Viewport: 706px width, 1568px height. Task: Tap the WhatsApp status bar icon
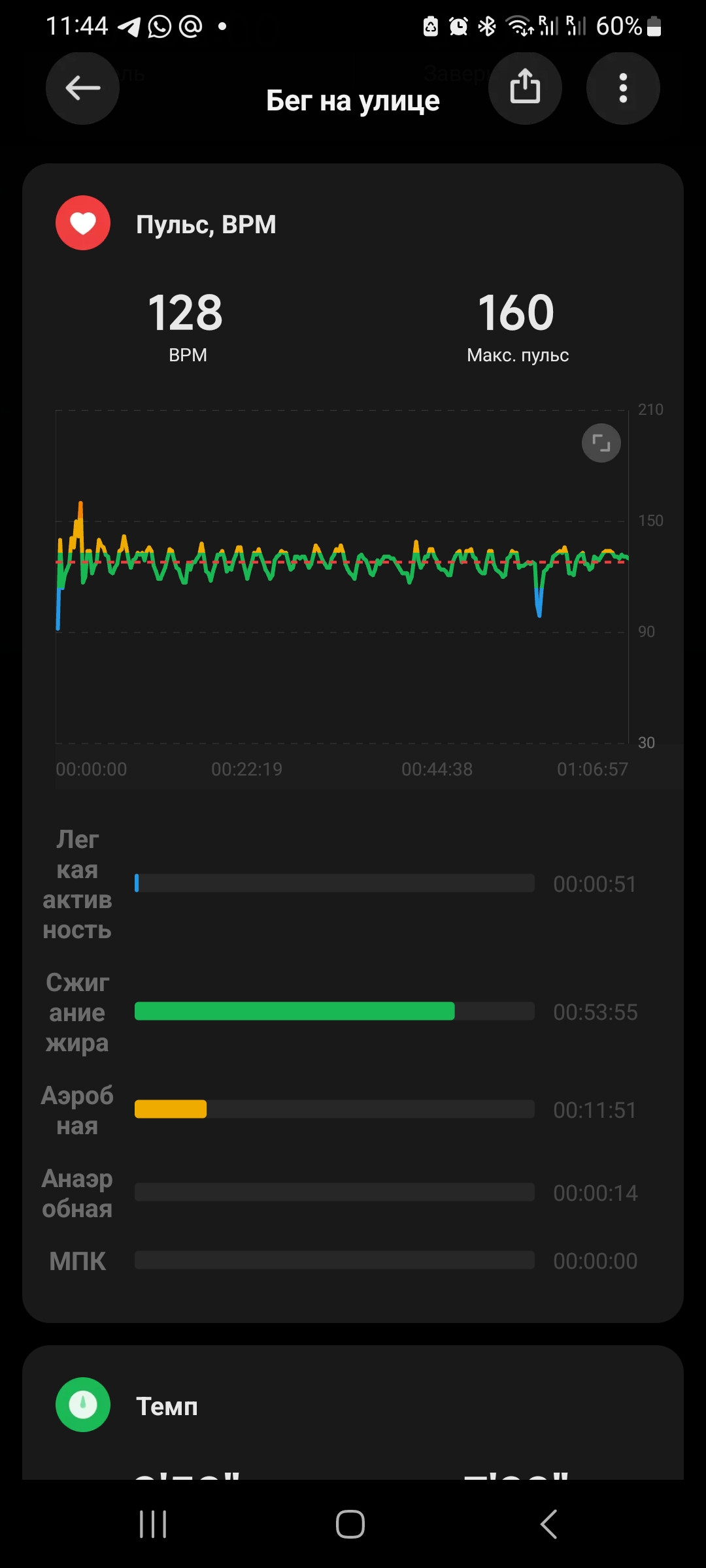160,27
